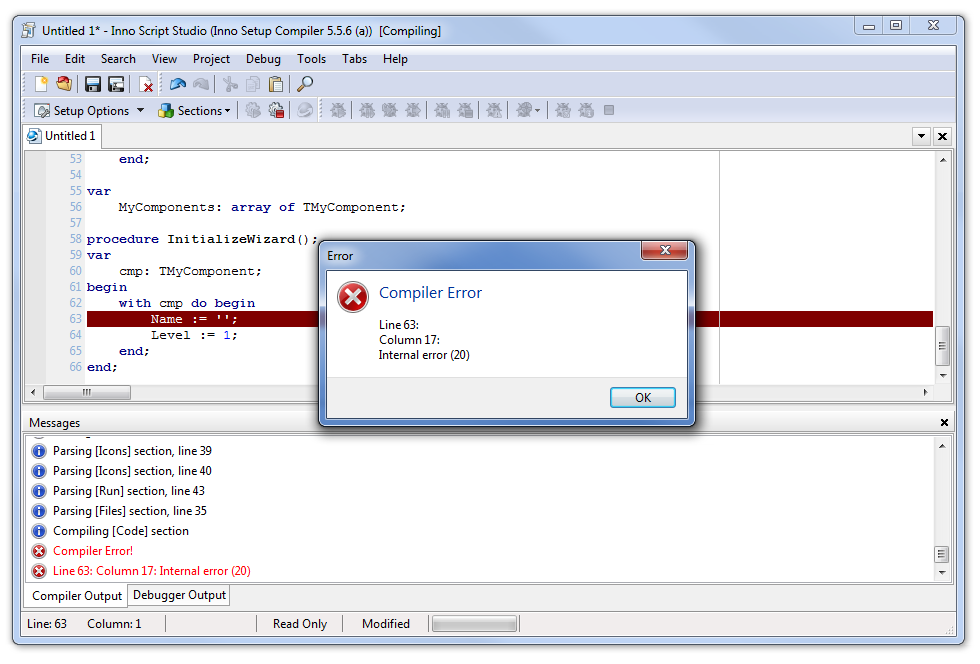Screen dimensions: 980x664
Task: Close the Messages panel
Action: tap(944, 423)
